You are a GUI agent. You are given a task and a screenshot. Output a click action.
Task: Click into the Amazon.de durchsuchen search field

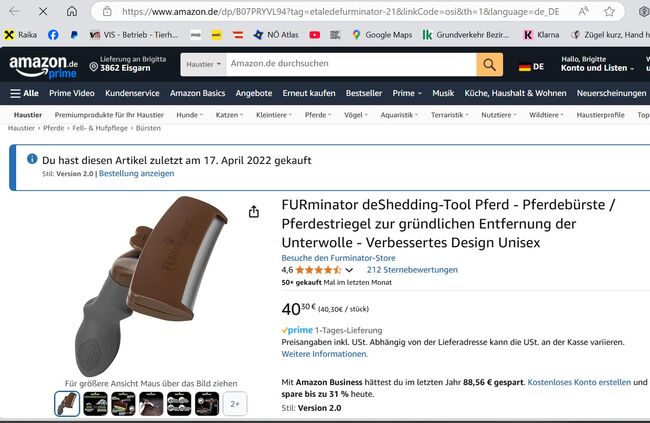coord(351,64)
